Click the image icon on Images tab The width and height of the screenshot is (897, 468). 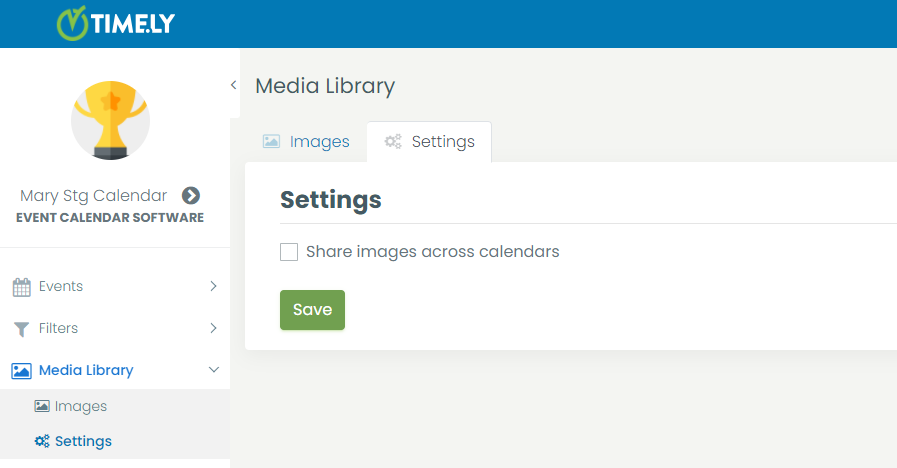coord(271,141)
